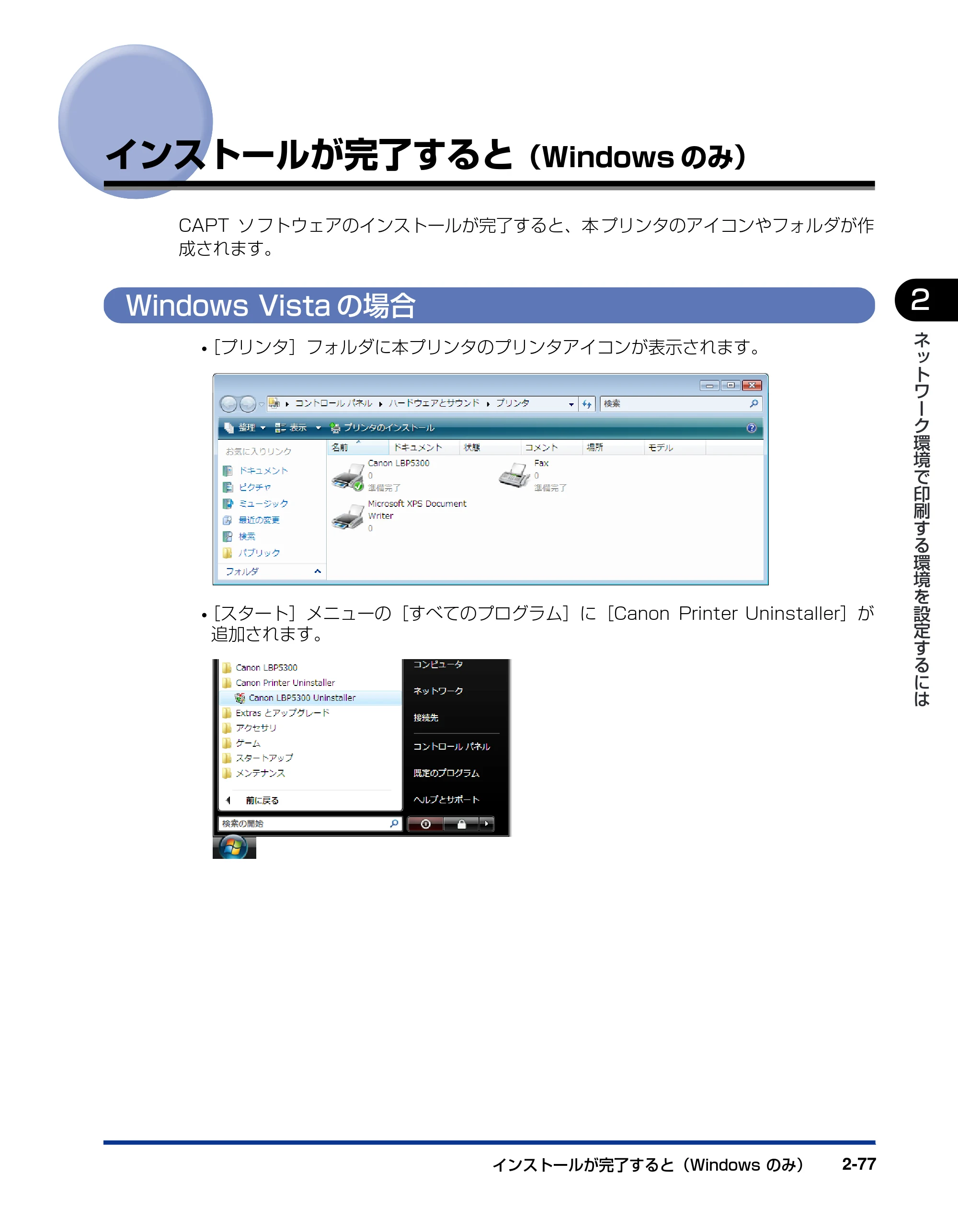Open the メンテナンス folder in All Programs
958x1232 pixels.
tap(254, 774)
